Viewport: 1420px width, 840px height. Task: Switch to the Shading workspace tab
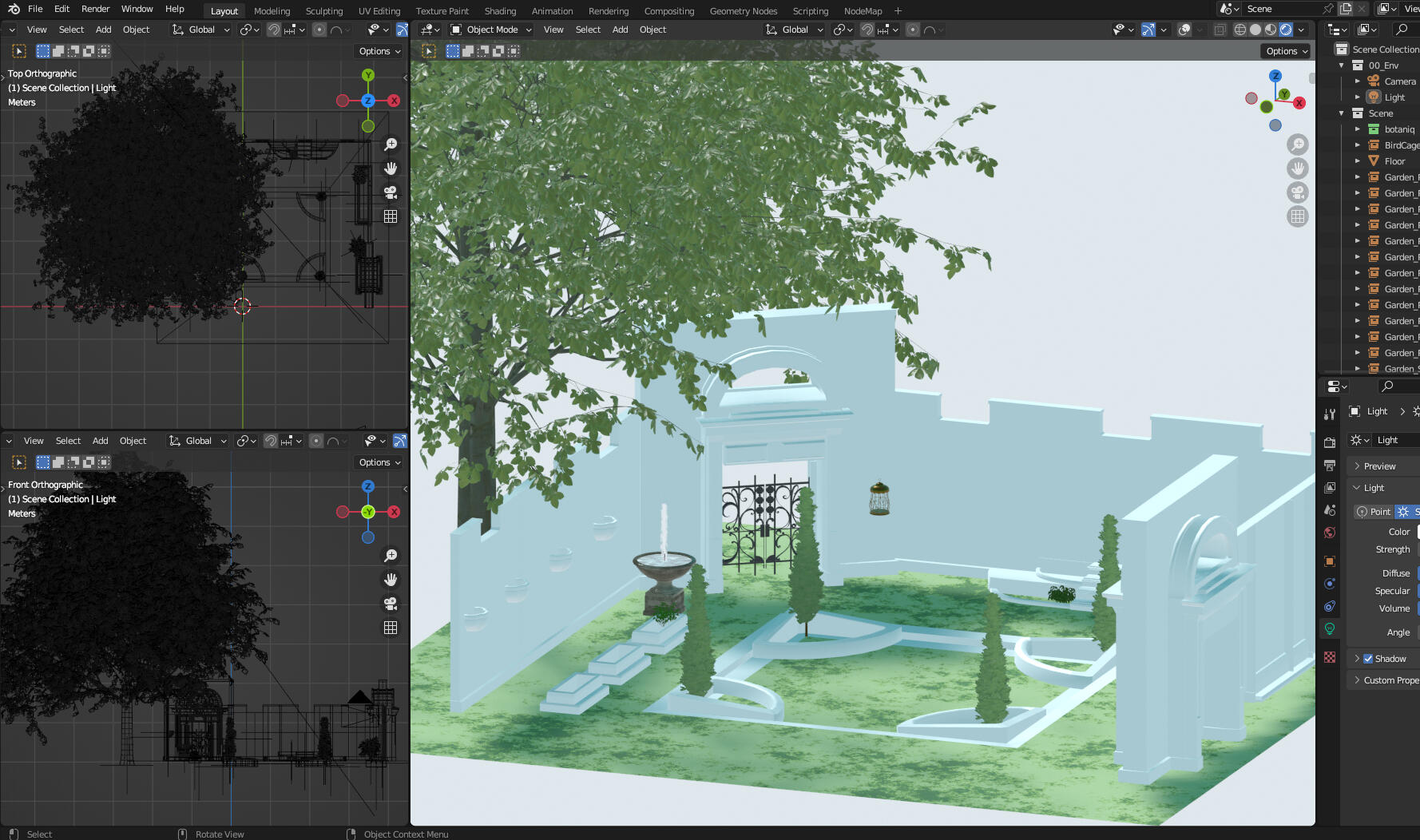pyautogui.click(x=500, y=11)
